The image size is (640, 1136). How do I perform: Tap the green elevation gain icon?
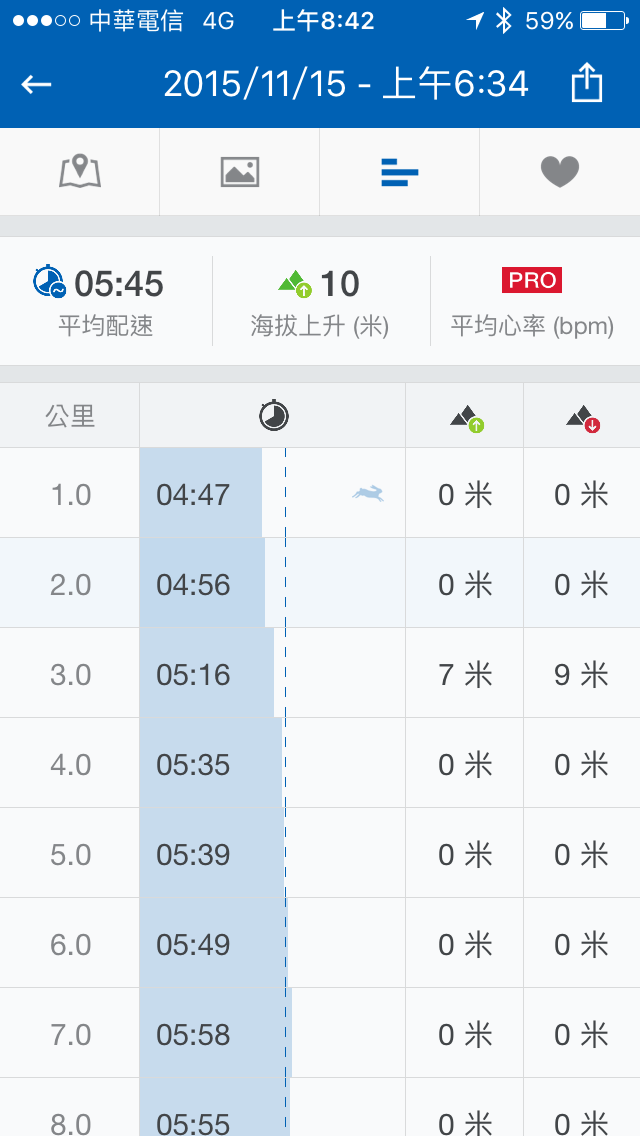click(295, 284)
